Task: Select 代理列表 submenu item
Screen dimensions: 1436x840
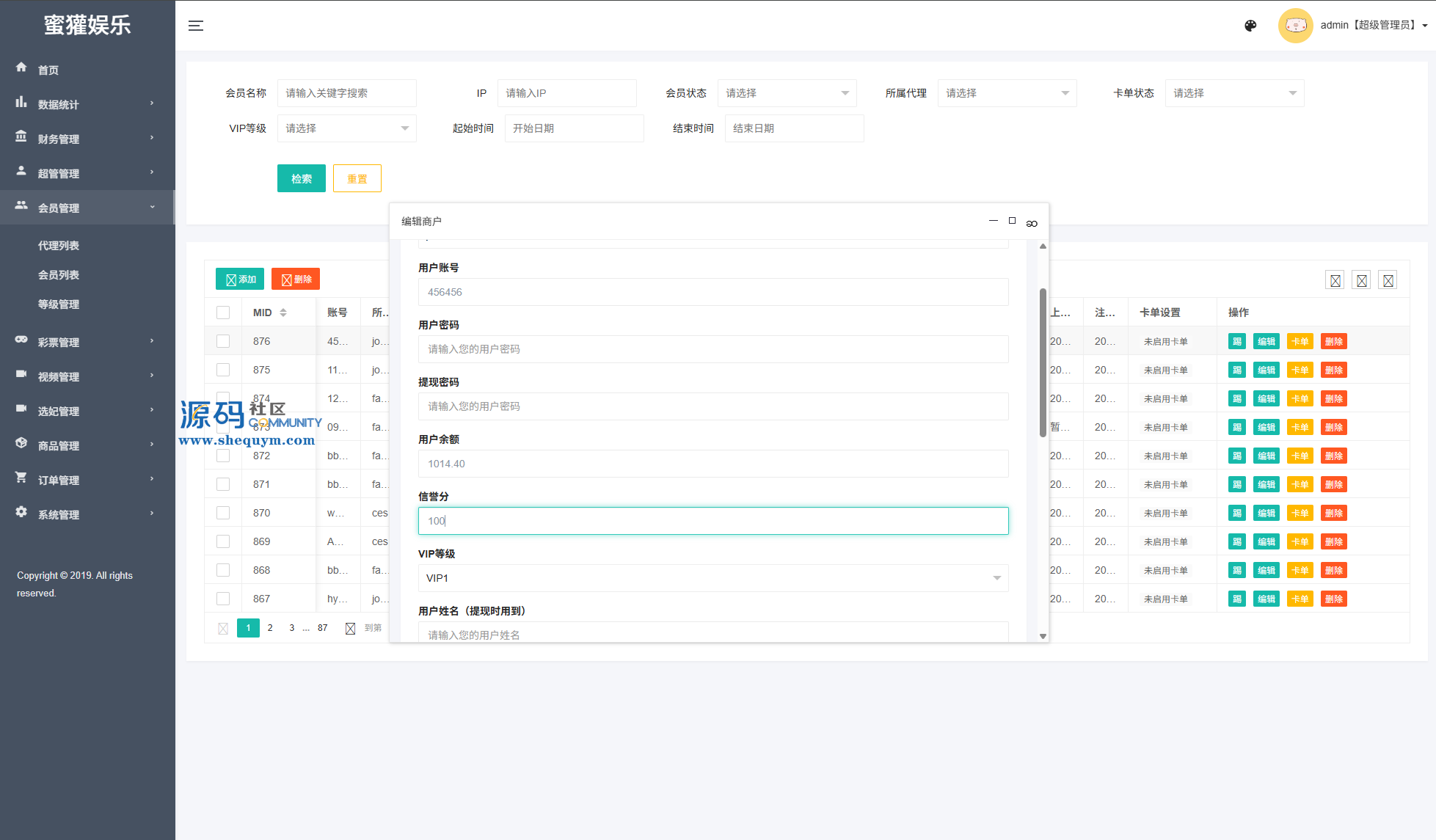Action: pyautogui.click(x=59, y=246)
